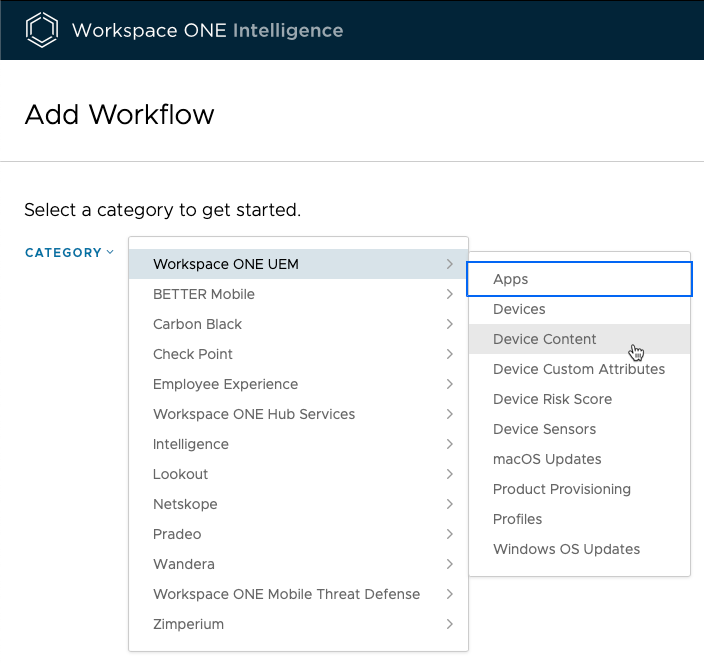This screenshot has width=704, height=664.
Task: Click the Wandera chevron icon
Action: [450, 564]
